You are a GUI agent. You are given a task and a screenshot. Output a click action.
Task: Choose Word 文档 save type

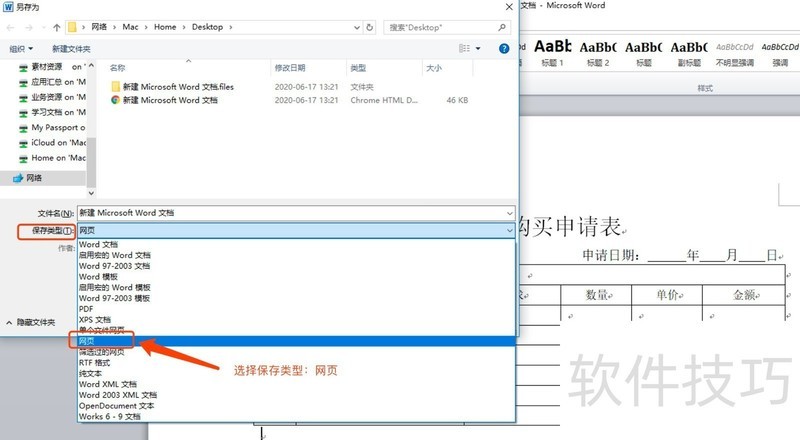coord(296,245)
